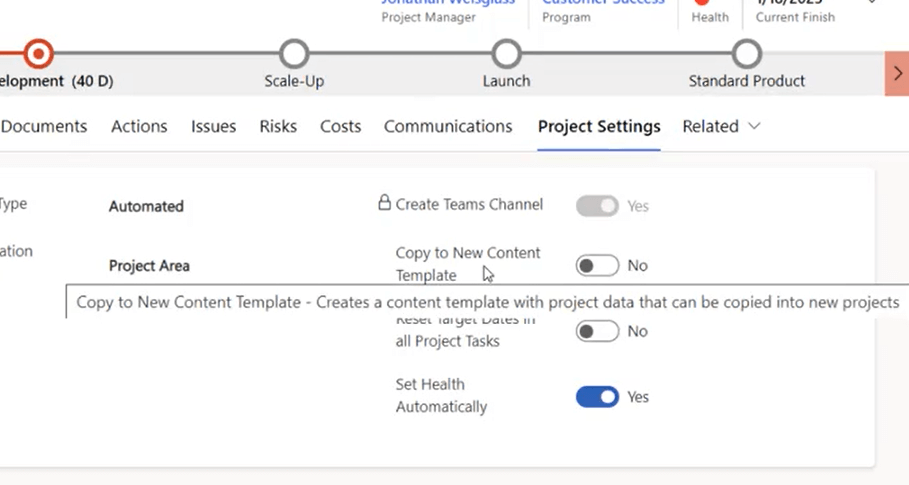
Task: Toggle Reset Target Dates in all Project Tasks
Action: pos(597,331)
